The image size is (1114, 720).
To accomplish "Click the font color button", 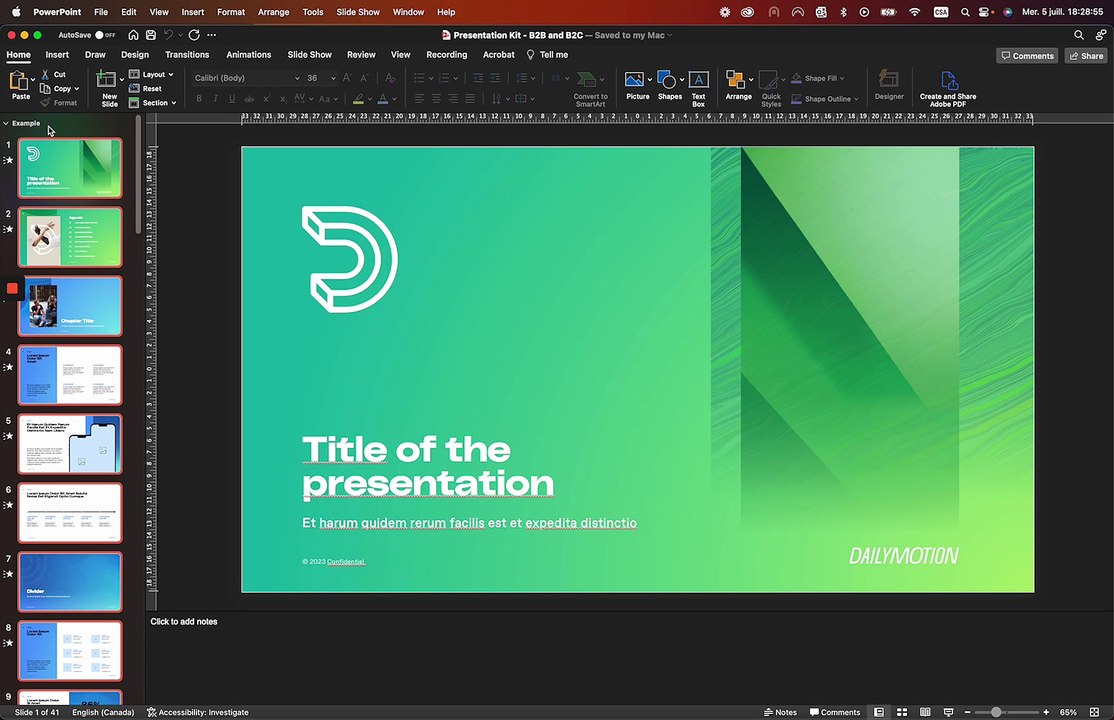I will (383, 99).
